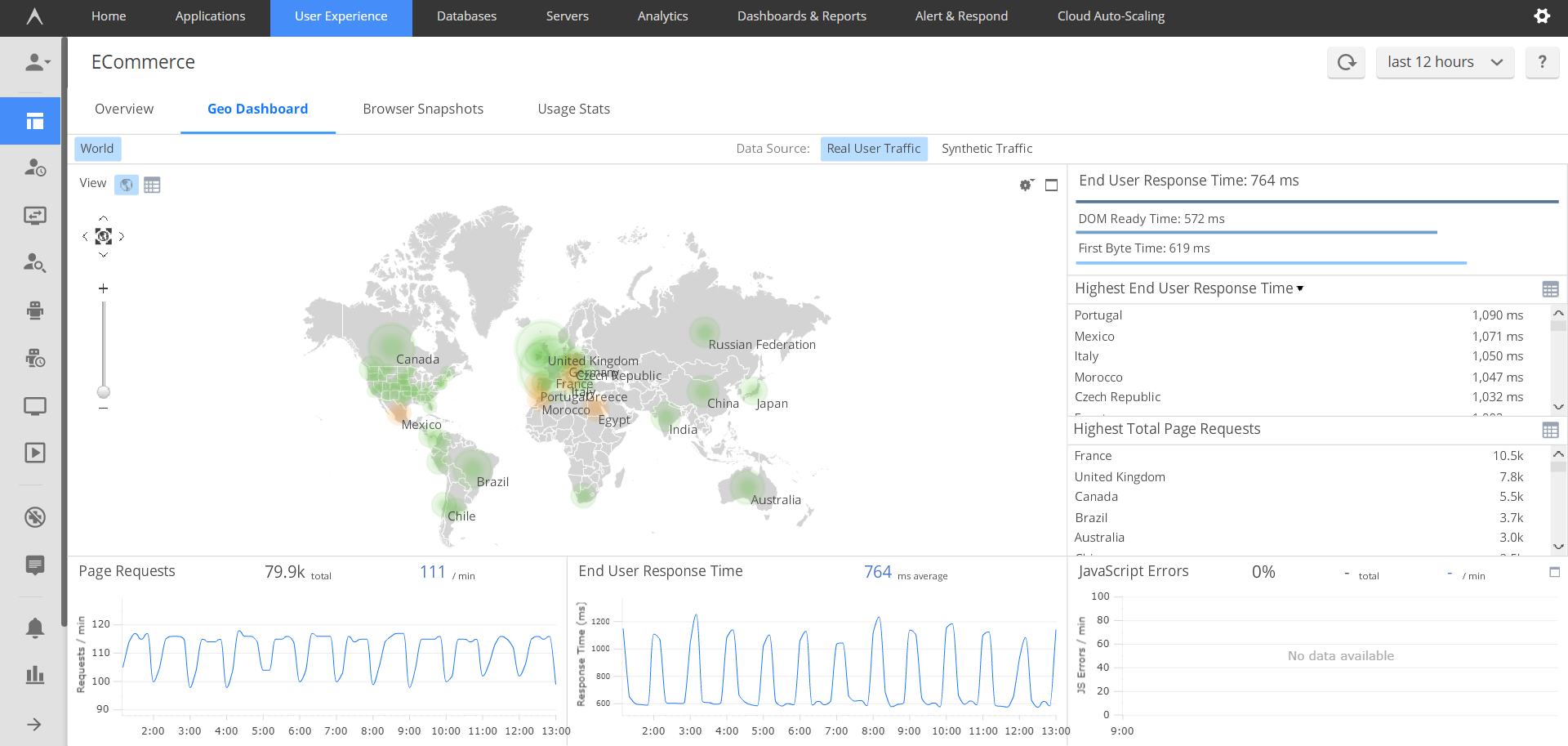Select Real User Traffic data source
This screenshot has width=1568, height=746.
[873, 149]
